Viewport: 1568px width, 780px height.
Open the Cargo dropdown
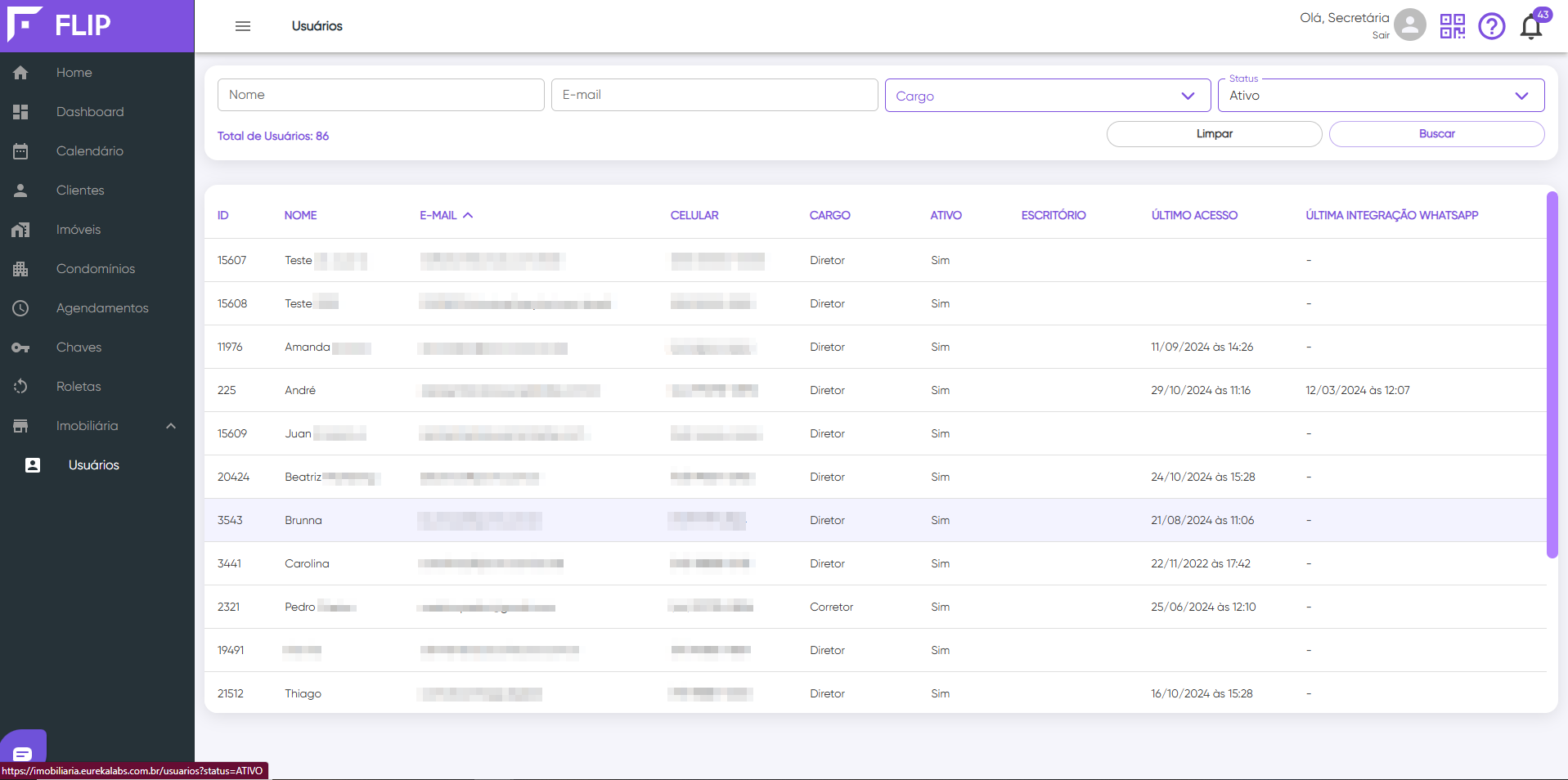[1048, 96]
